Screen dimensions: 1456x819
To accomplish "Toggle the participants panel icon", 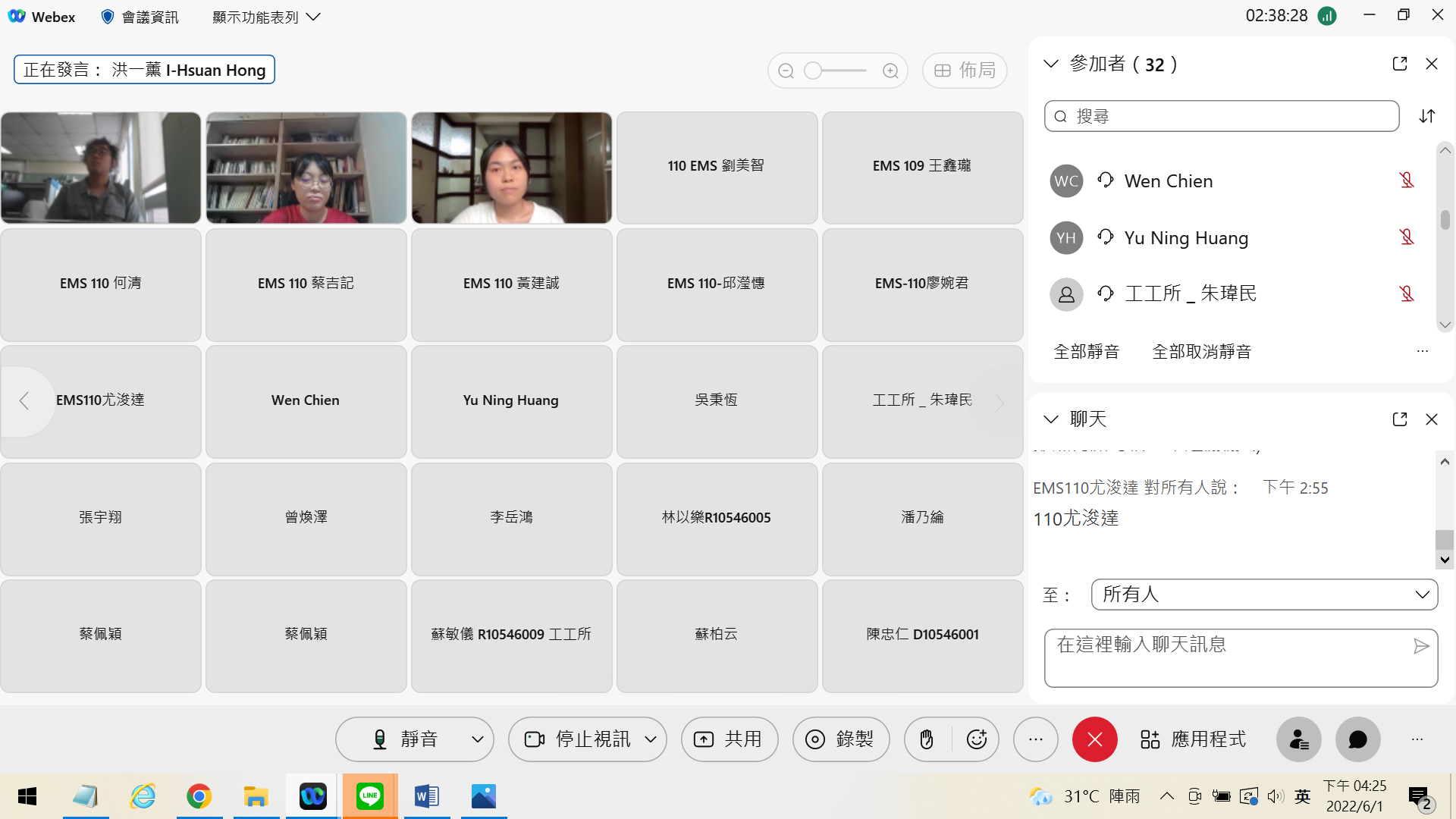I will pos(1299,739).
